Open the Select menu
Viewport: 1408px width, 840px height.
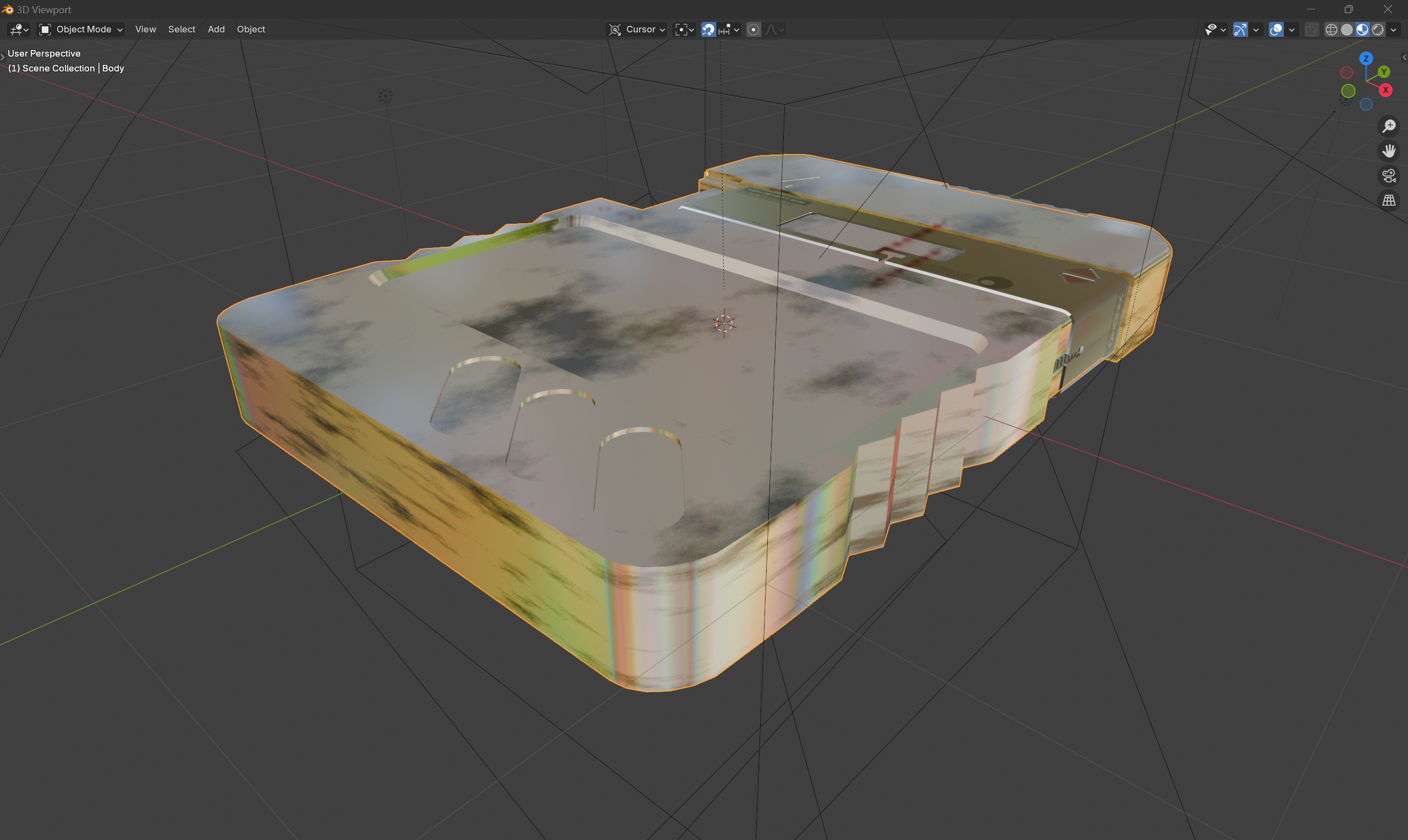182,30
